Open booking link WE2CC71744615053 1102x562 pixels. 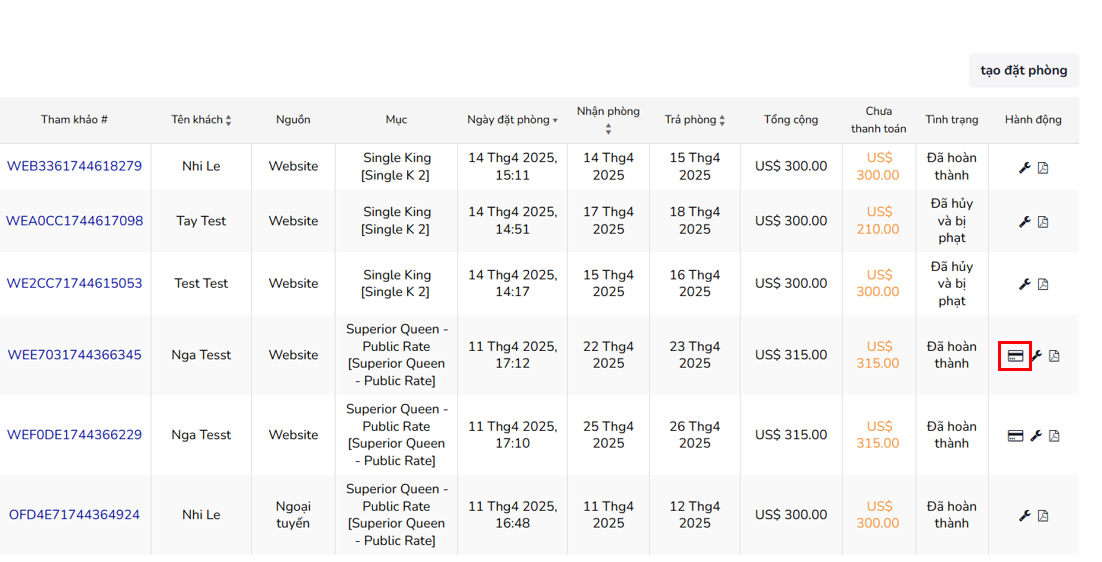74,283
